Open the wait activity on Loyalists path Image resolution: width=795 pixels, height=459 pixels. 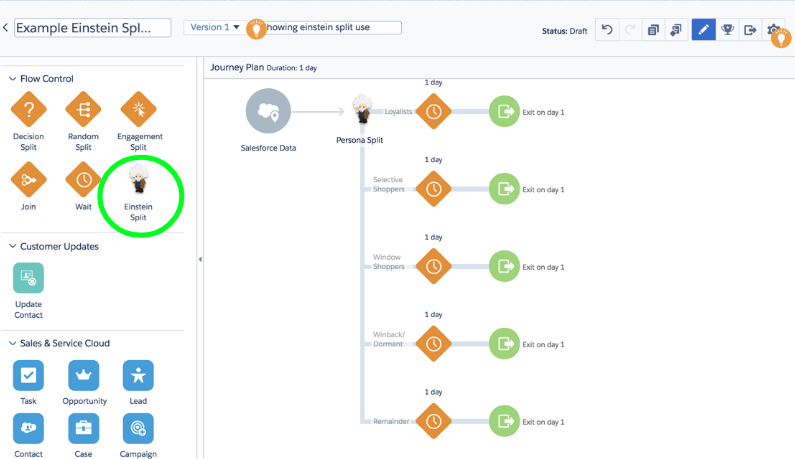tap(433, 112)
